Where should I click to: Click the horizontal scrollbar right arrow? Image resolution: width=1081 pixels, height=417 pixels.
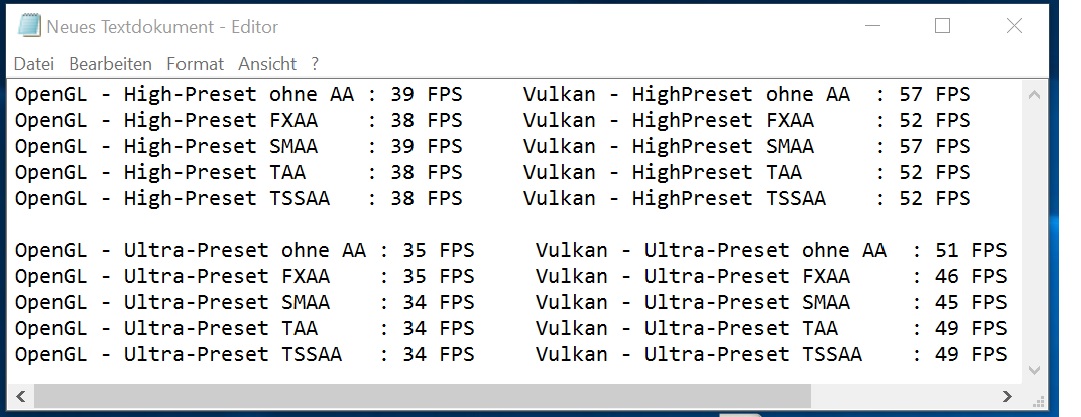tap(1007, 396)
